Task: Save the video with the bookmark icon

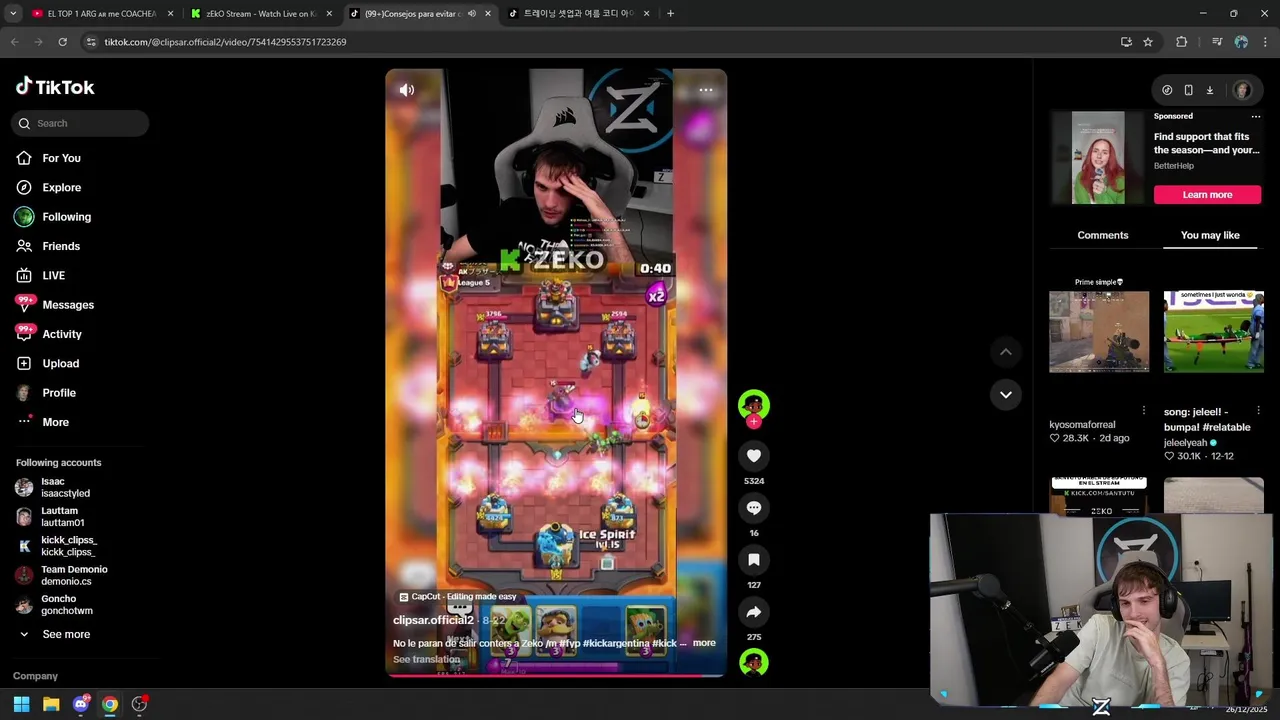Action: click(754, 560)
